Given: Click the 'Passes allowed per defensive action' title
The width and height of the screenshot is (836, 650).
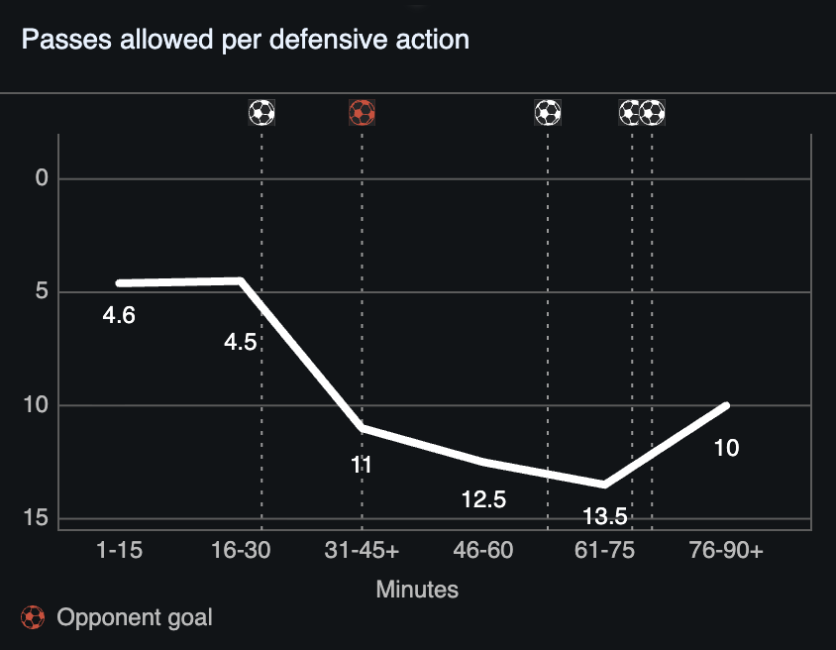Looking at the screenshot, I should click(245, 40).
